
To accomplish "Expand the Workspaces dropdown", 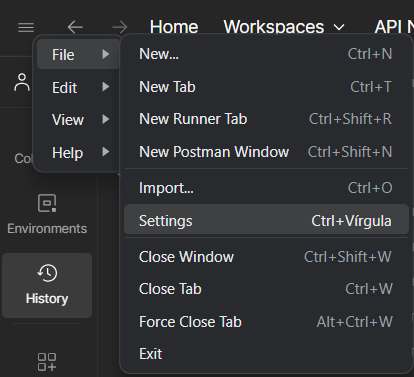I will coord(284,27).
